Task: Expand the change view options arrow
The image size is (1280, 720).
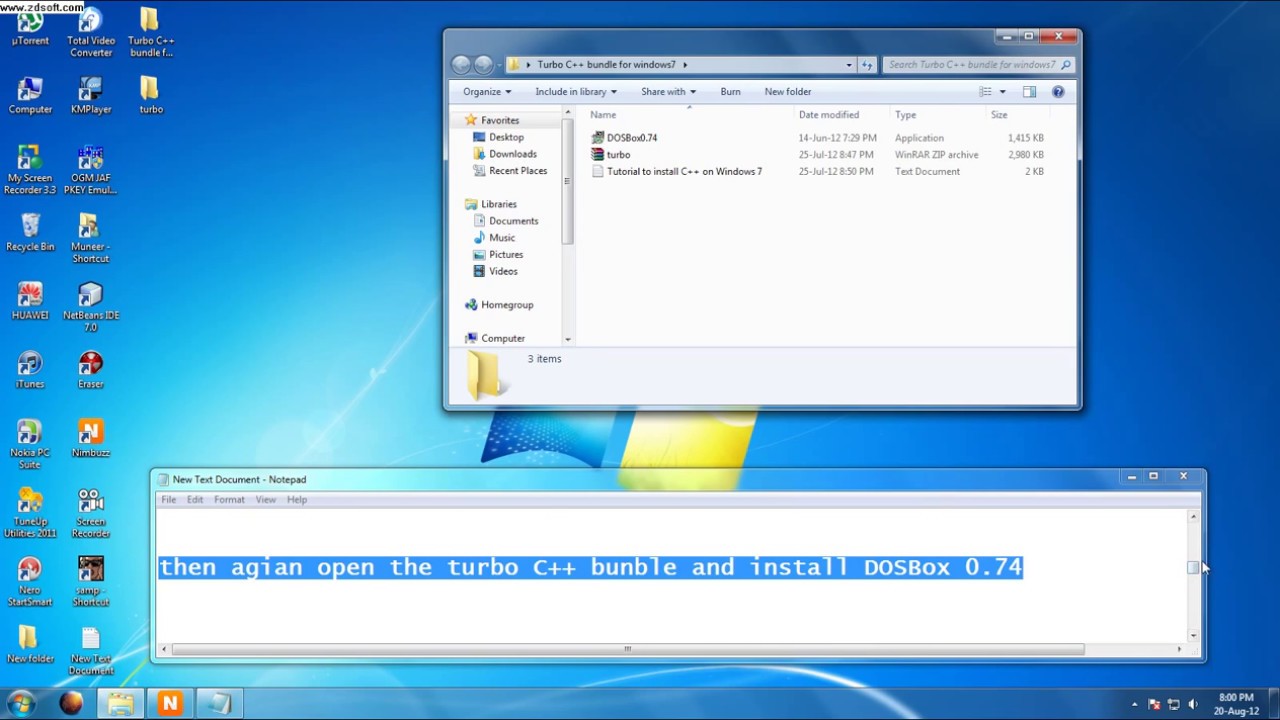Action: tap(1003, 92)
